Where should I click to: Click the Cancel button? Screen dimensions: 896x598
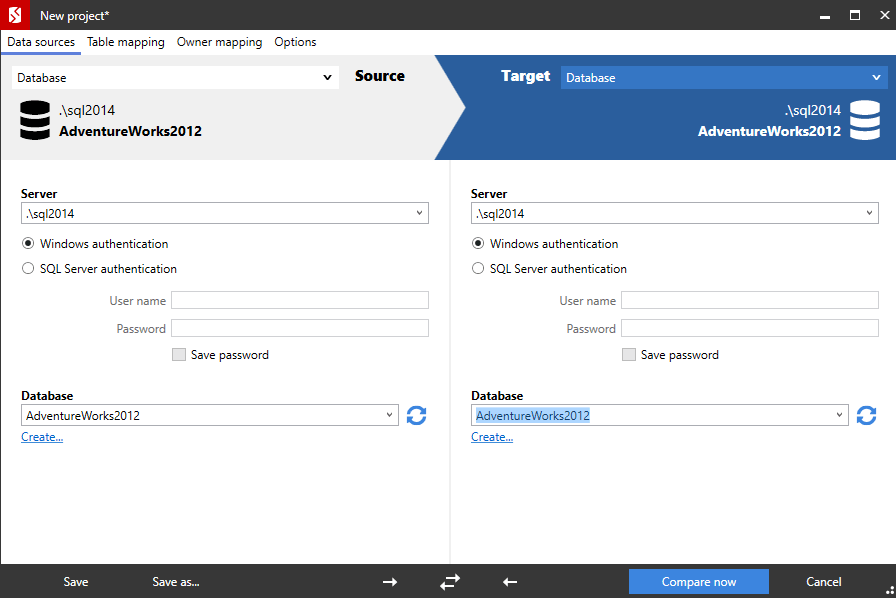click(x=823, y=582)
